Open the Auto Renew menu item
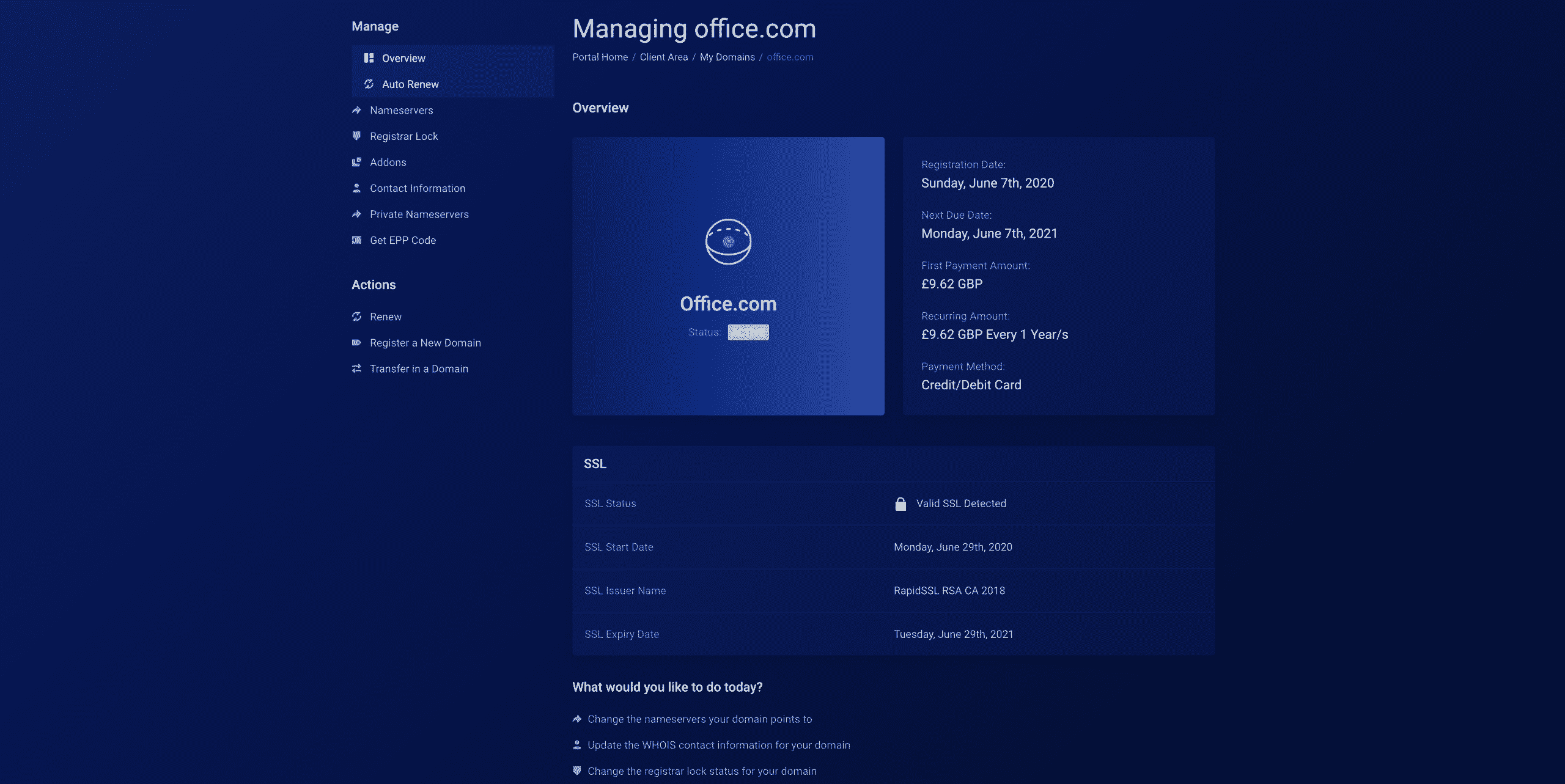1565x784 pixels. point(452,84)
